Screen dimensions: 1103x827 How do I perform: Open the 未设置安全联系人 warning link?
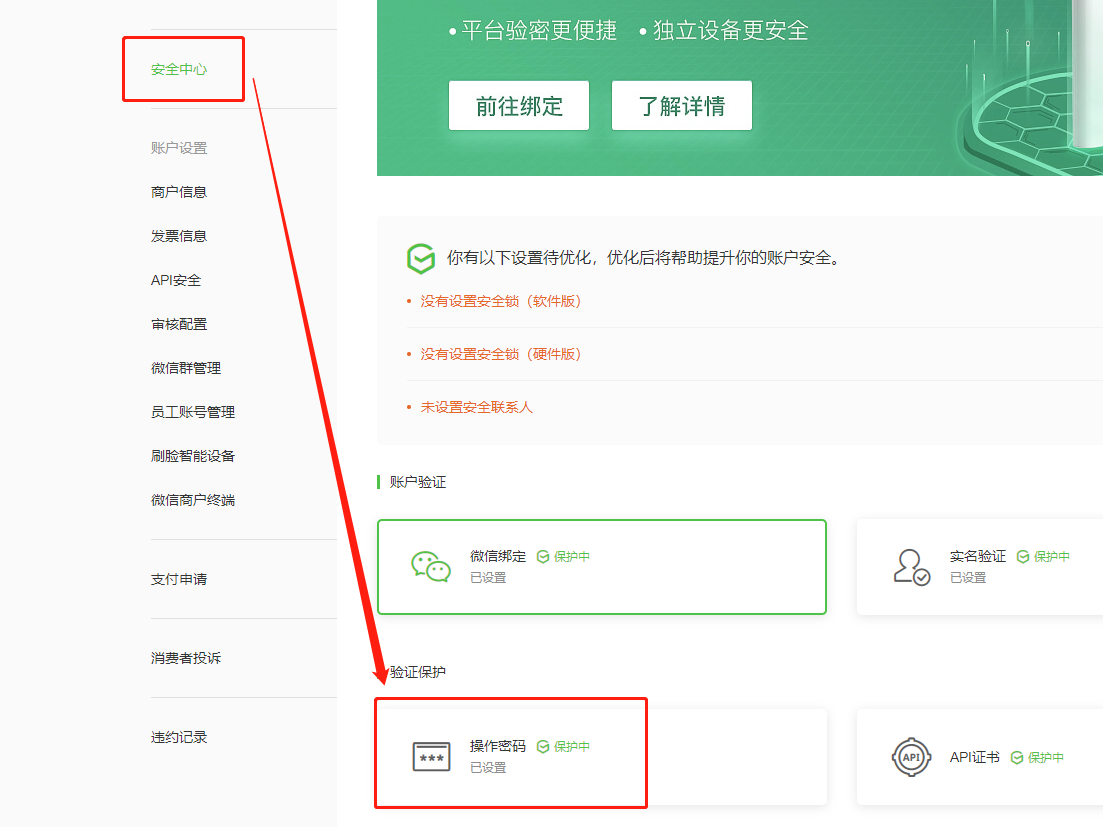[476, 408]
